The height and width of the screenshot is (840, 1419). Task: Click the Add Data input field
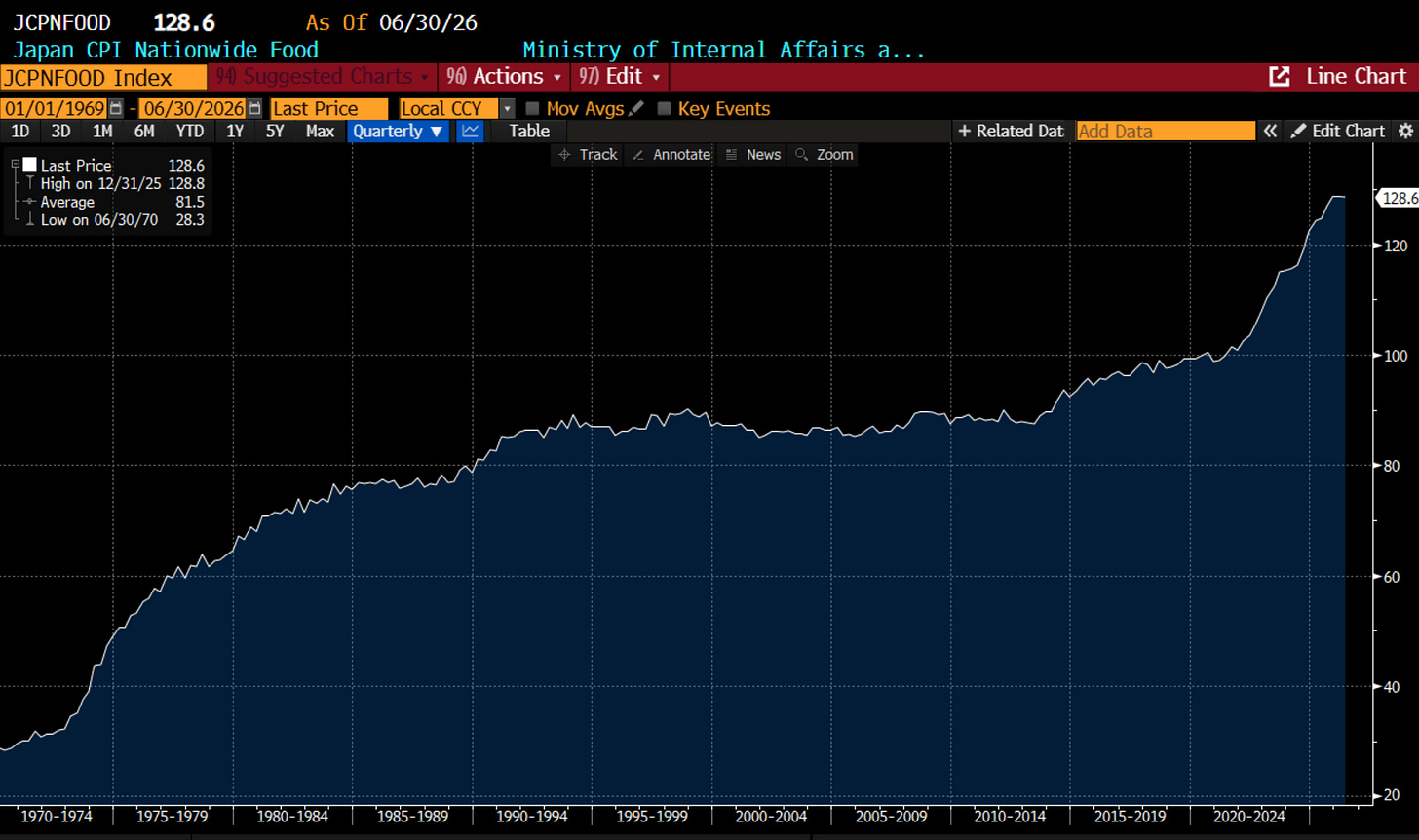tap(1166, 132)
